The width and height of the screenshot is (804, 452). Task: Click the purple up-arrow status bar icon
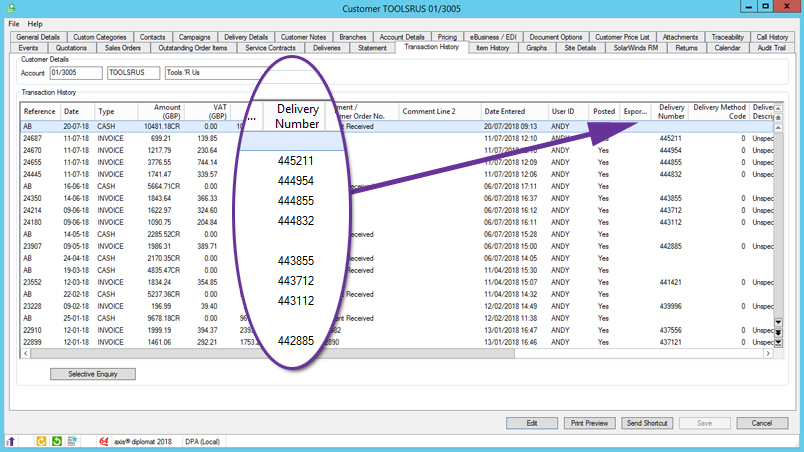point(11,441)
